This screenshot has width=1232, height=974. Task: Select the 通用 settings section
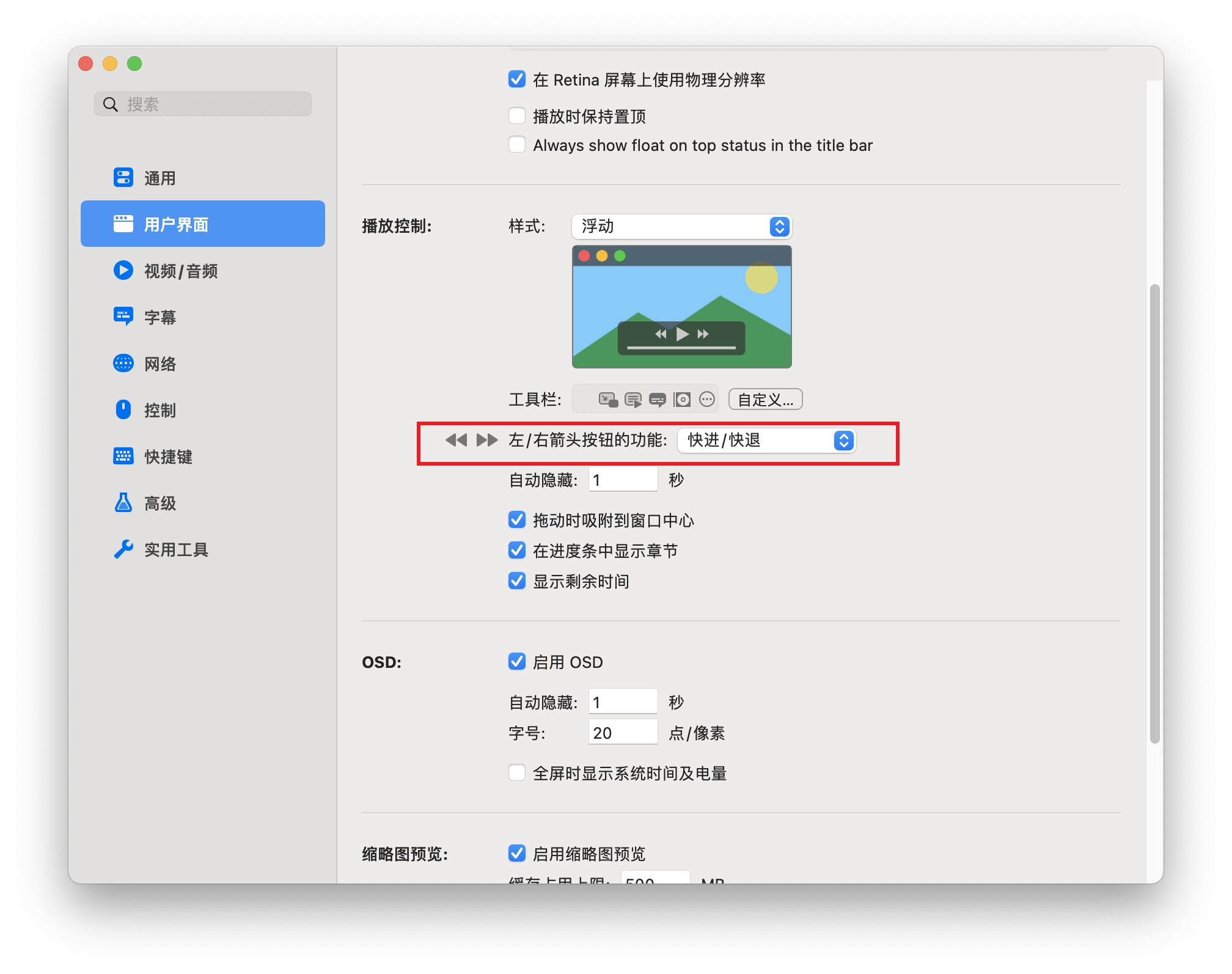pos(159,177)
